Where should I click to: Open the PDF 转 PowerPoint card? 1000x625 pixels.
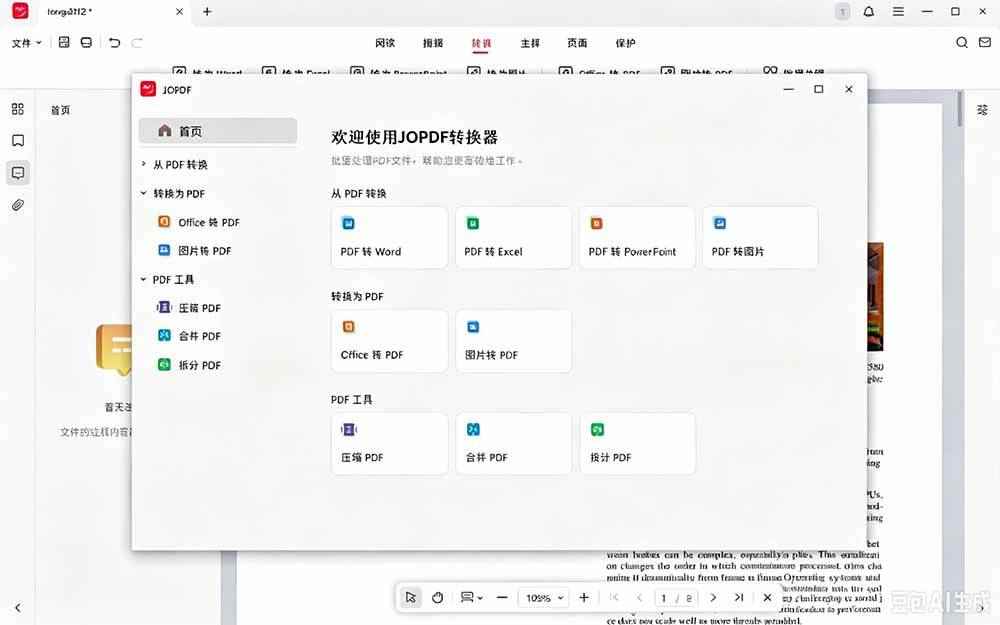pos(637,237)
